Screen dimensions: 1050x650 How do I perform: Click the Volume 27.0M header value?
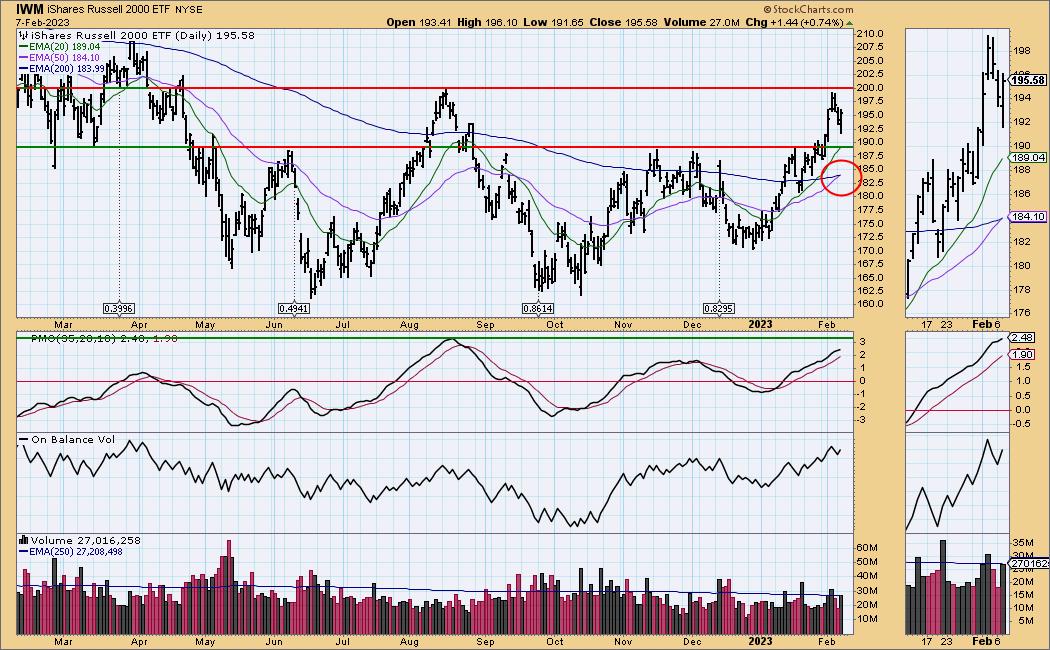click(x=701, y=22)
